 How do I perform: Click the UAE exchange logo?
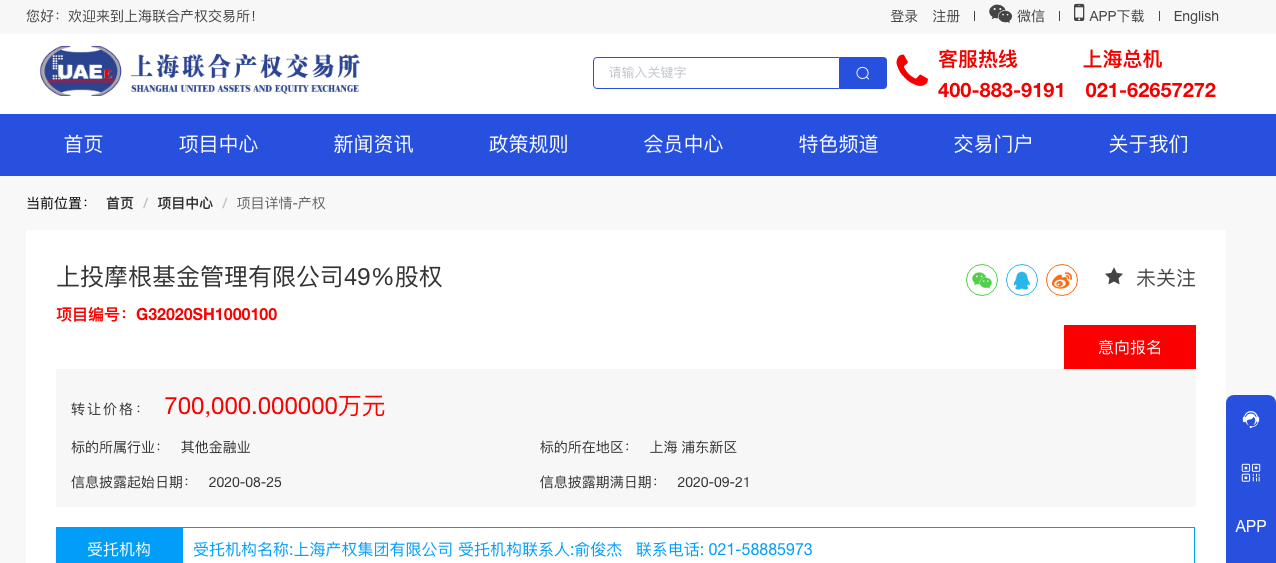tap(199, 71)
